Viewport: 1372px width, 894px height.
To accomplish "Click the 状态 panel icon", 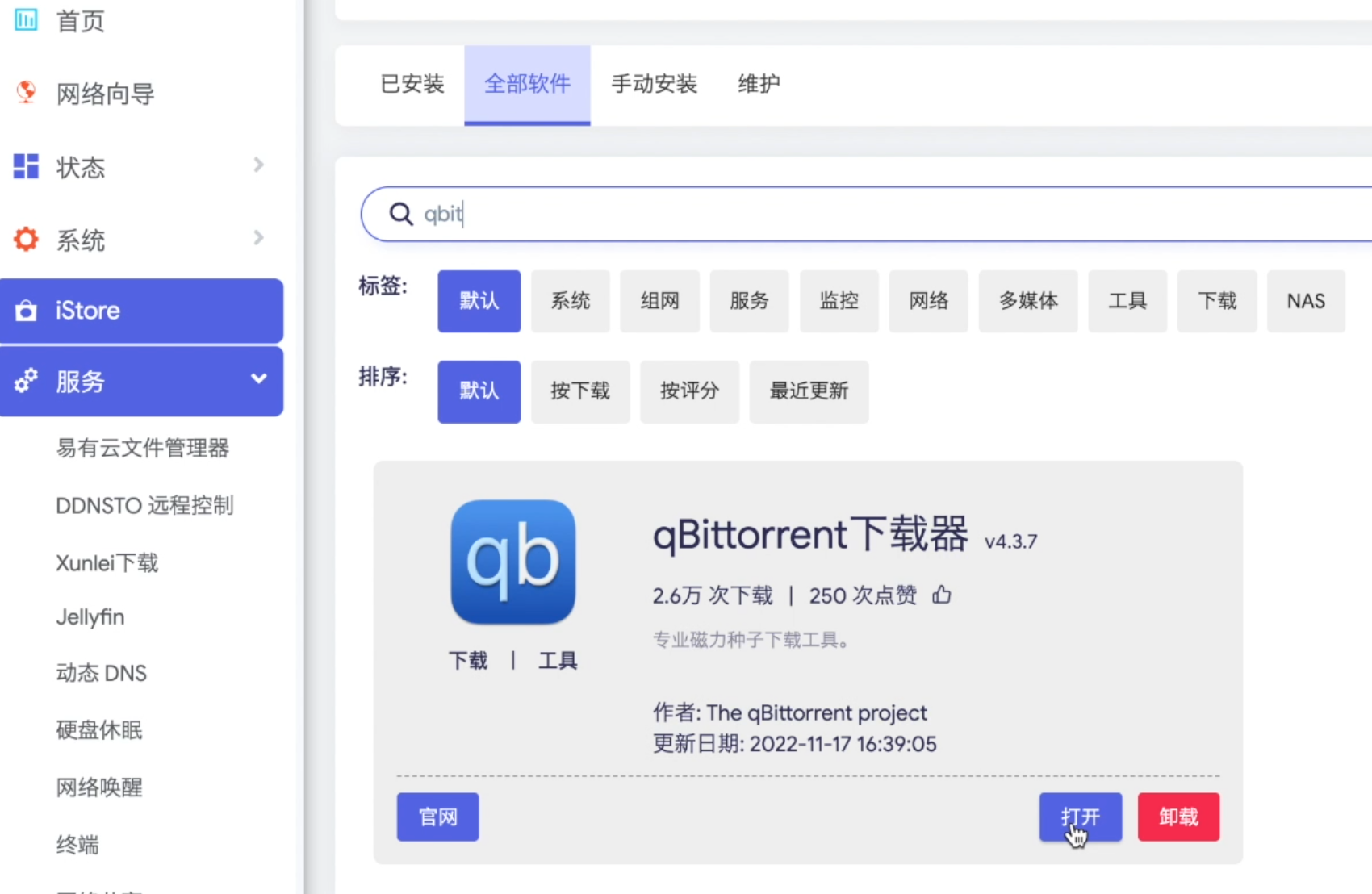I will click(x=25, y=166).
